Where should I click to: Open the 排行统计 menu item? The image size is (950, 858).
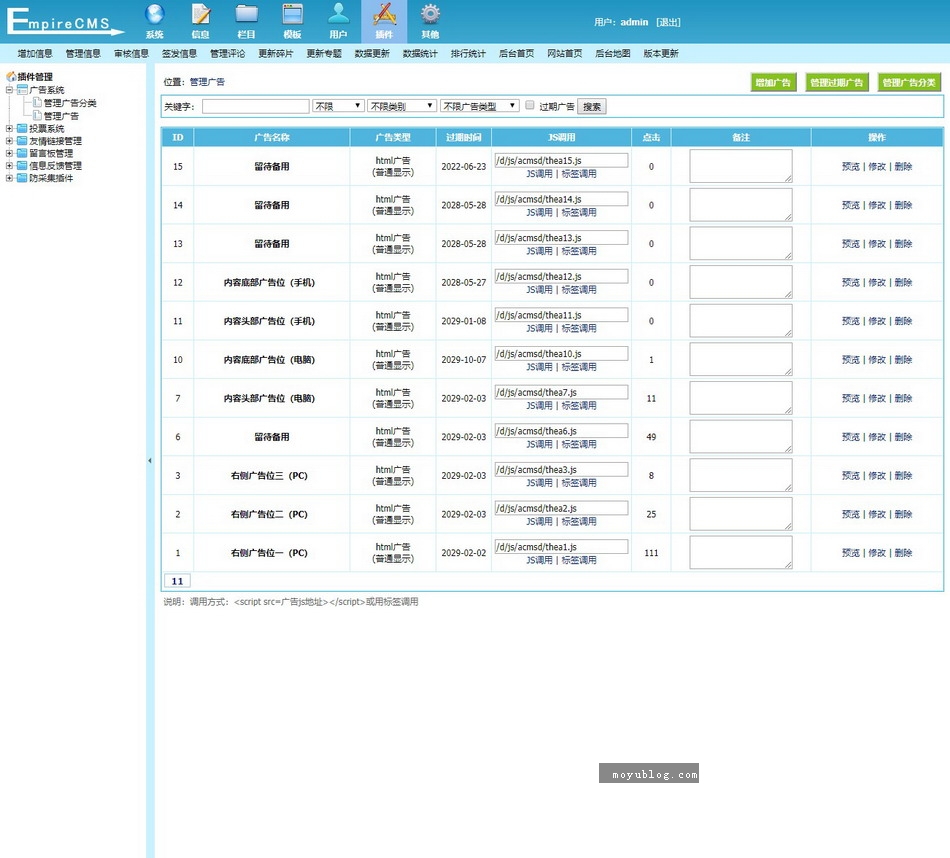pos(468,53)
